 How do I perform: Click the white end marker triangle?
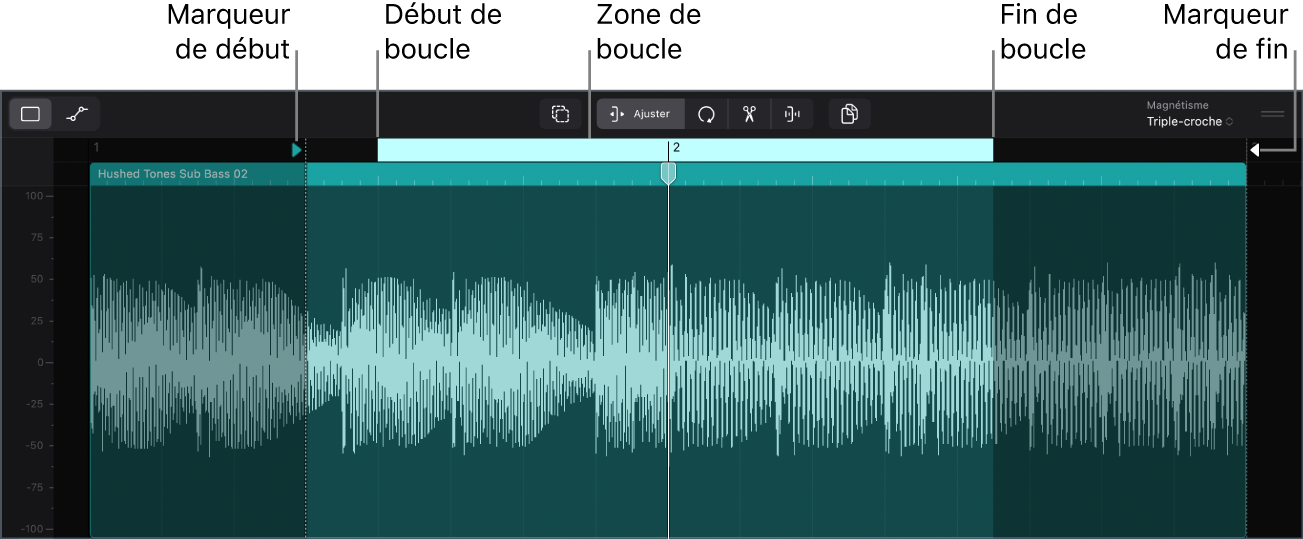(1254, 150)
